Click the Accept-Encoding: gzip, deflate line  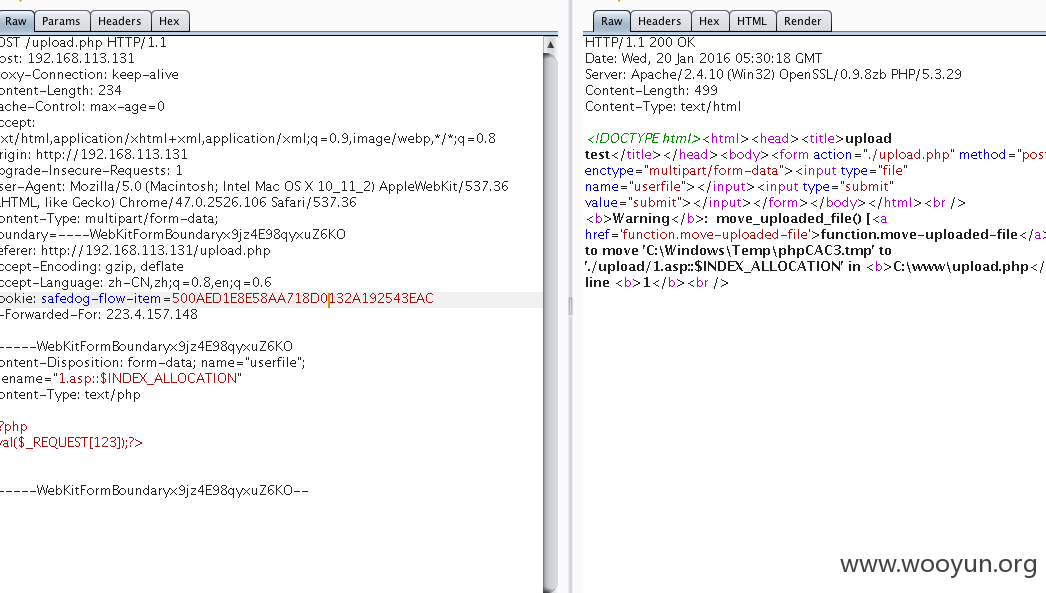(x=92, y=266)
